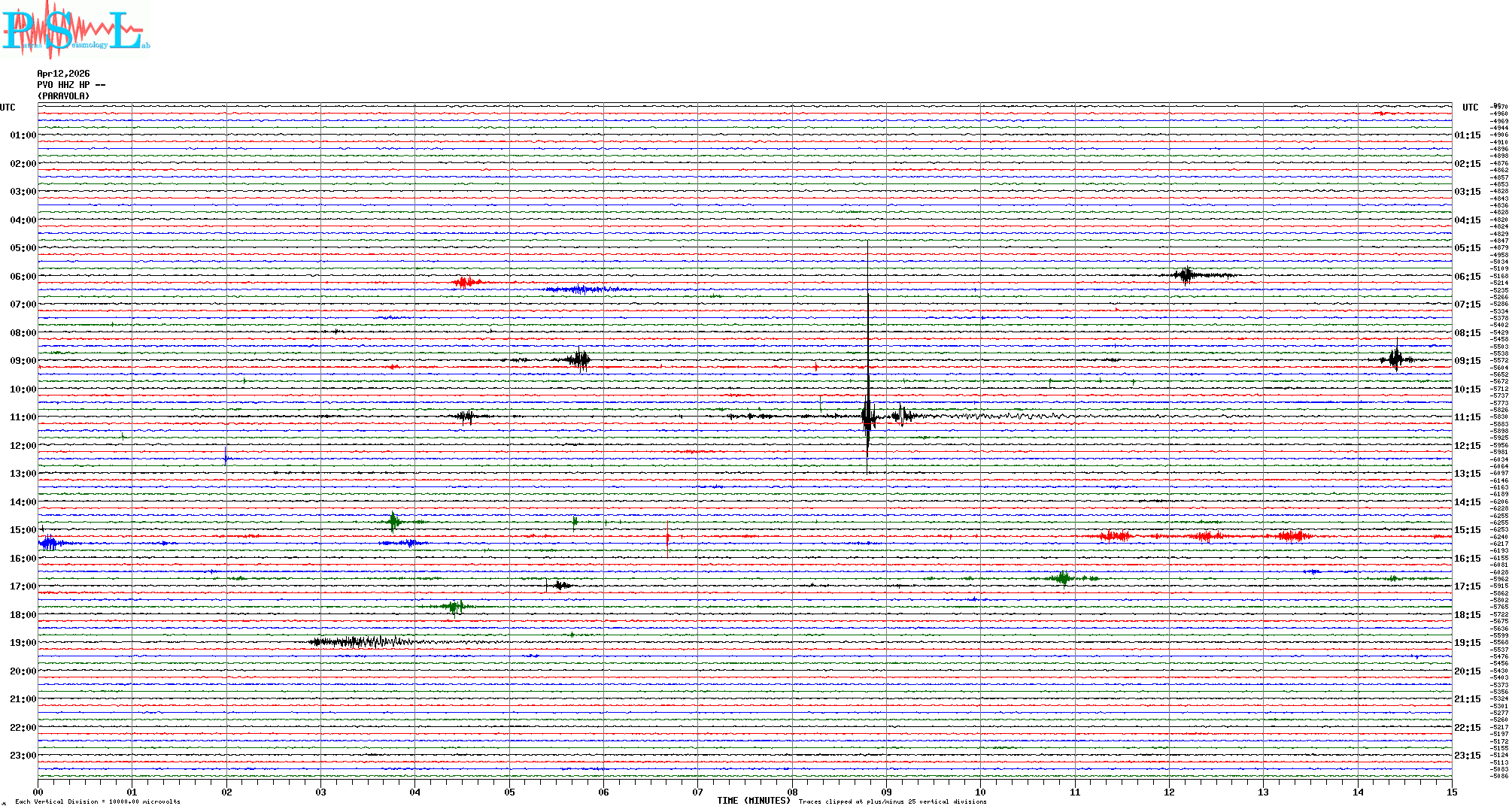Click the PVO HHZ HP station label
Image resolution: width=1512 pixels, height=812 pixels.
tap(71, 85)
